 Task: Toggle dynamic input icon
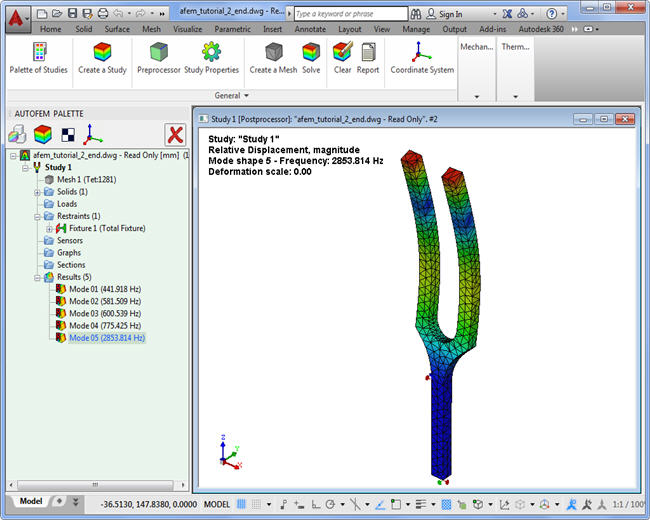[299, 504]
